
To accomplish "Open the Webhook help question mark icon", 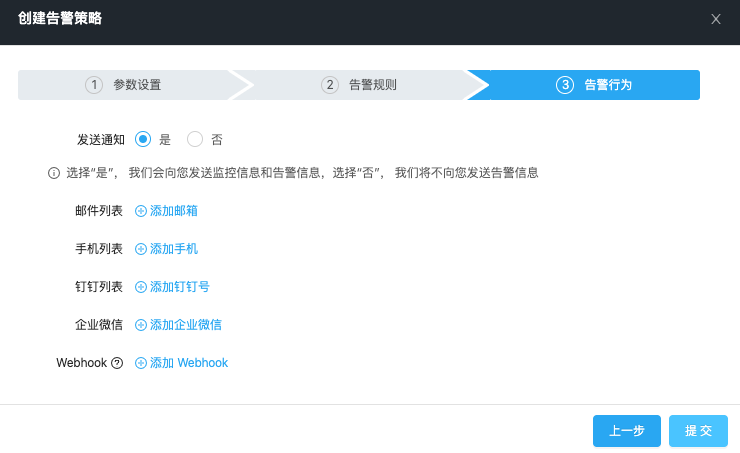I will 117,363.
